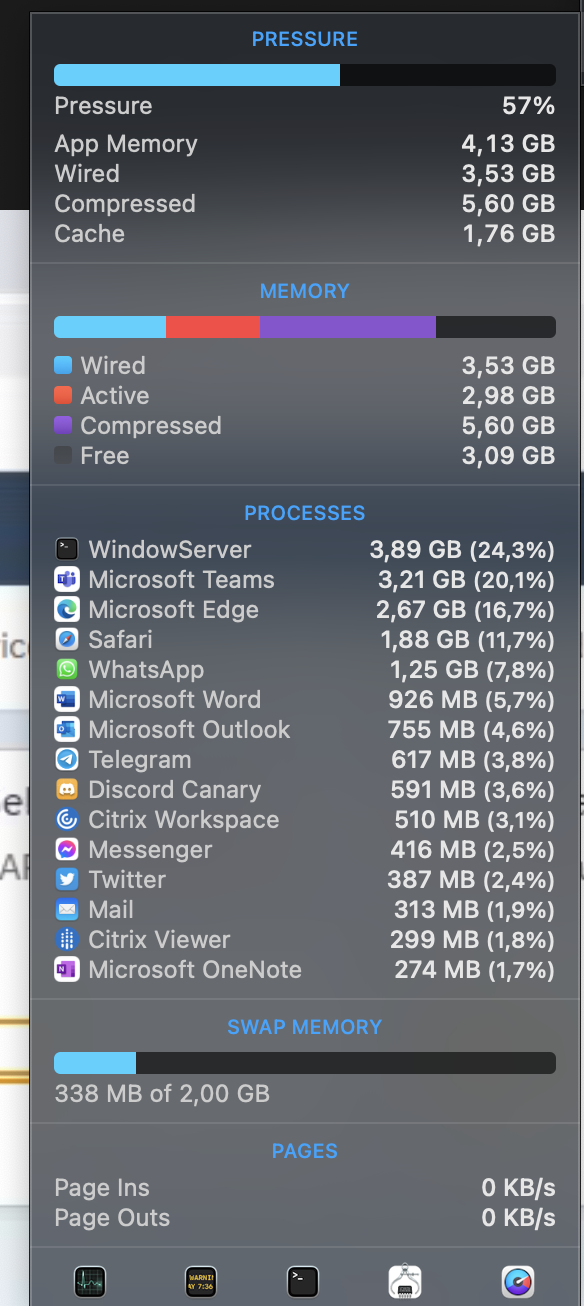
Task: Click the Citrix Workspace process entry
Action: tap(304, 820)
